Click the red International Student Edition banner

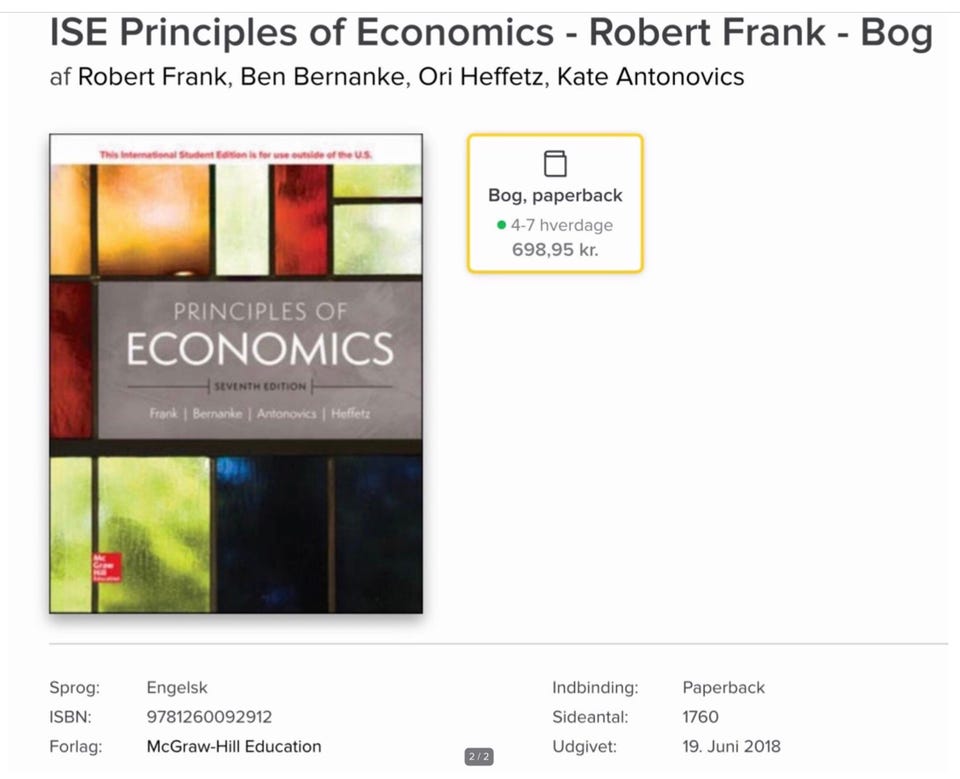(236, 155)
